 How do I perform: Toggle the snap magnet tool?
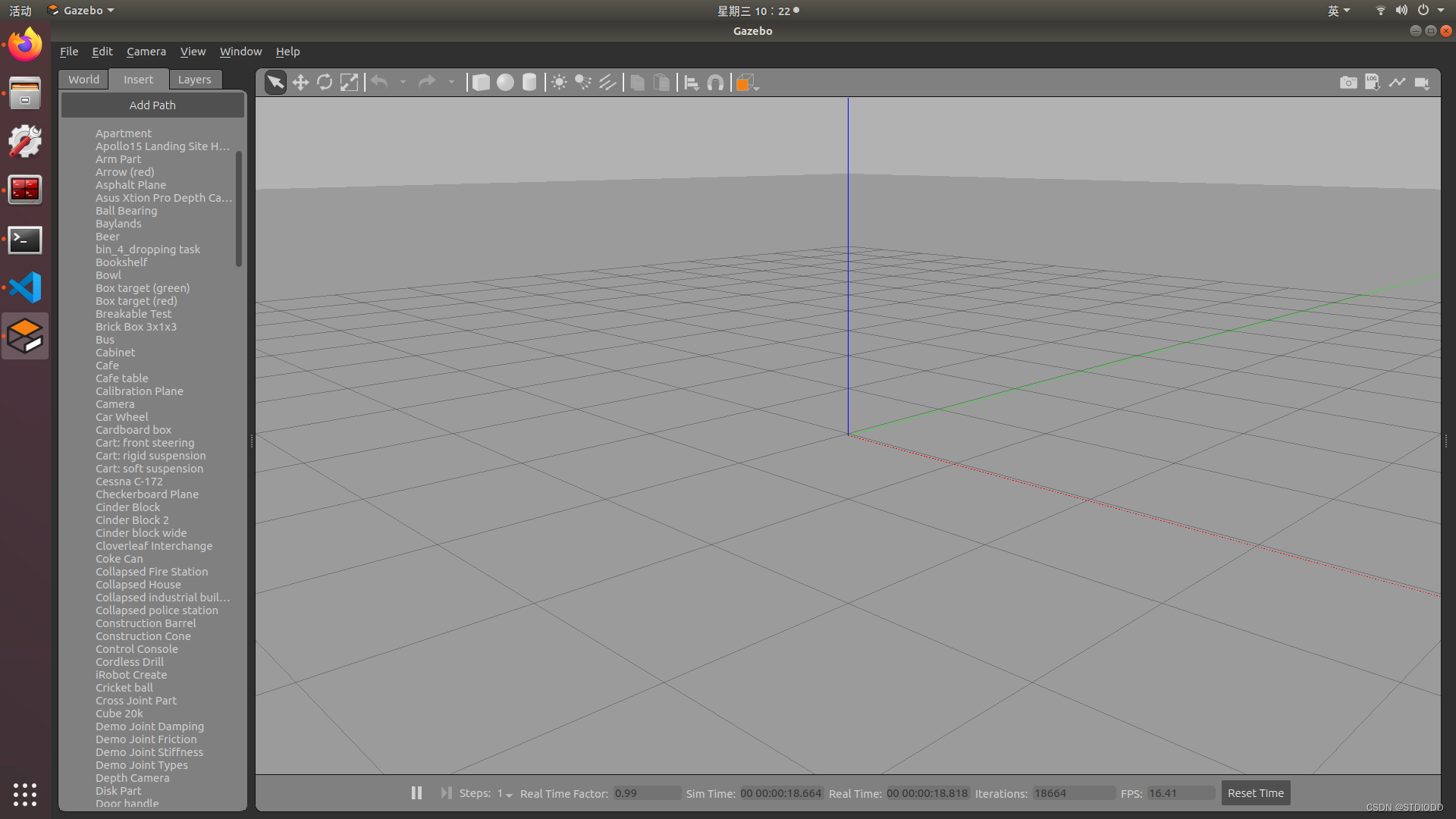click(715, 83)
